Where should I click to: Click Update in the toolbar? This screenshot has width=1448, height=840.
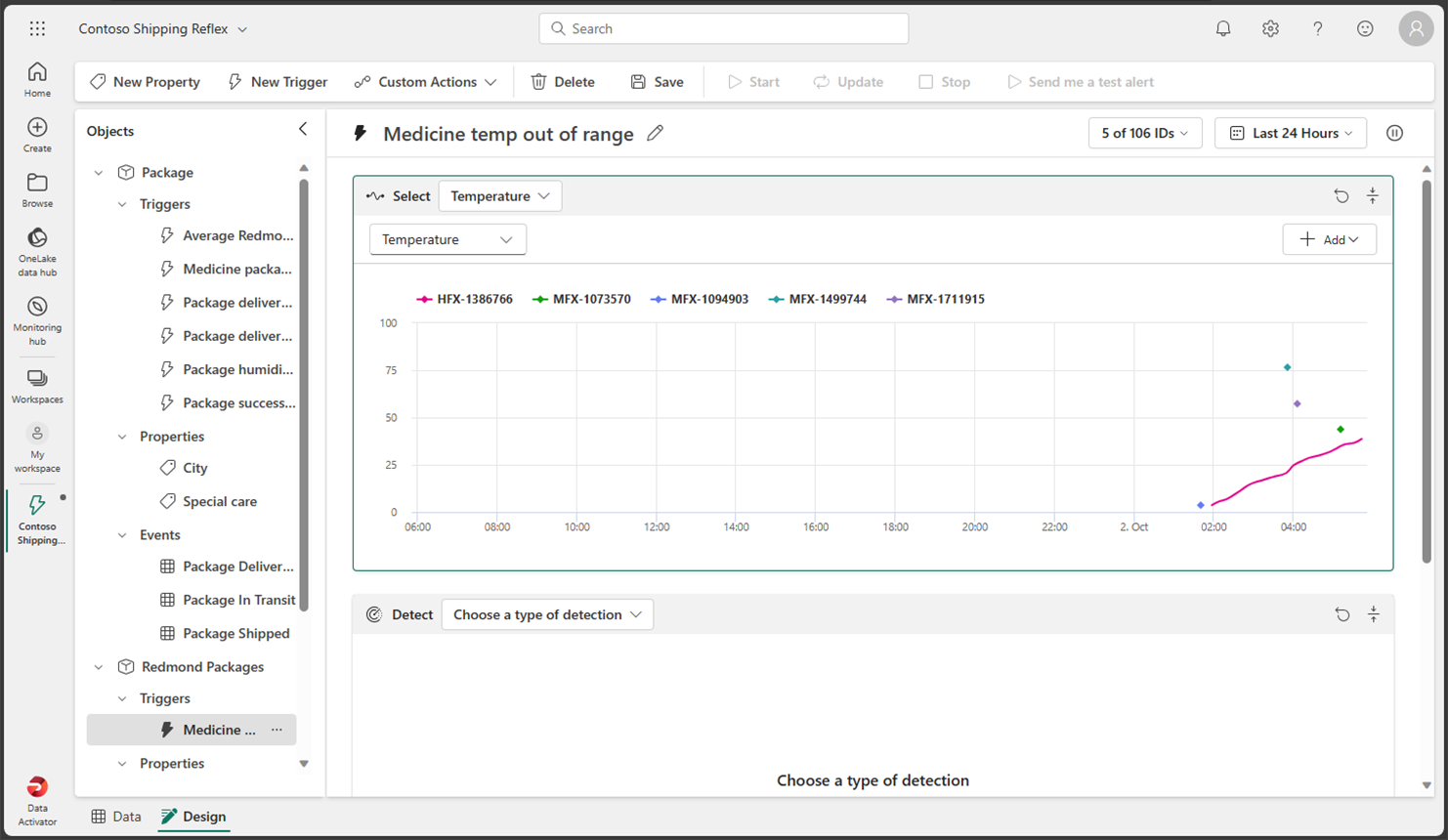848,82
